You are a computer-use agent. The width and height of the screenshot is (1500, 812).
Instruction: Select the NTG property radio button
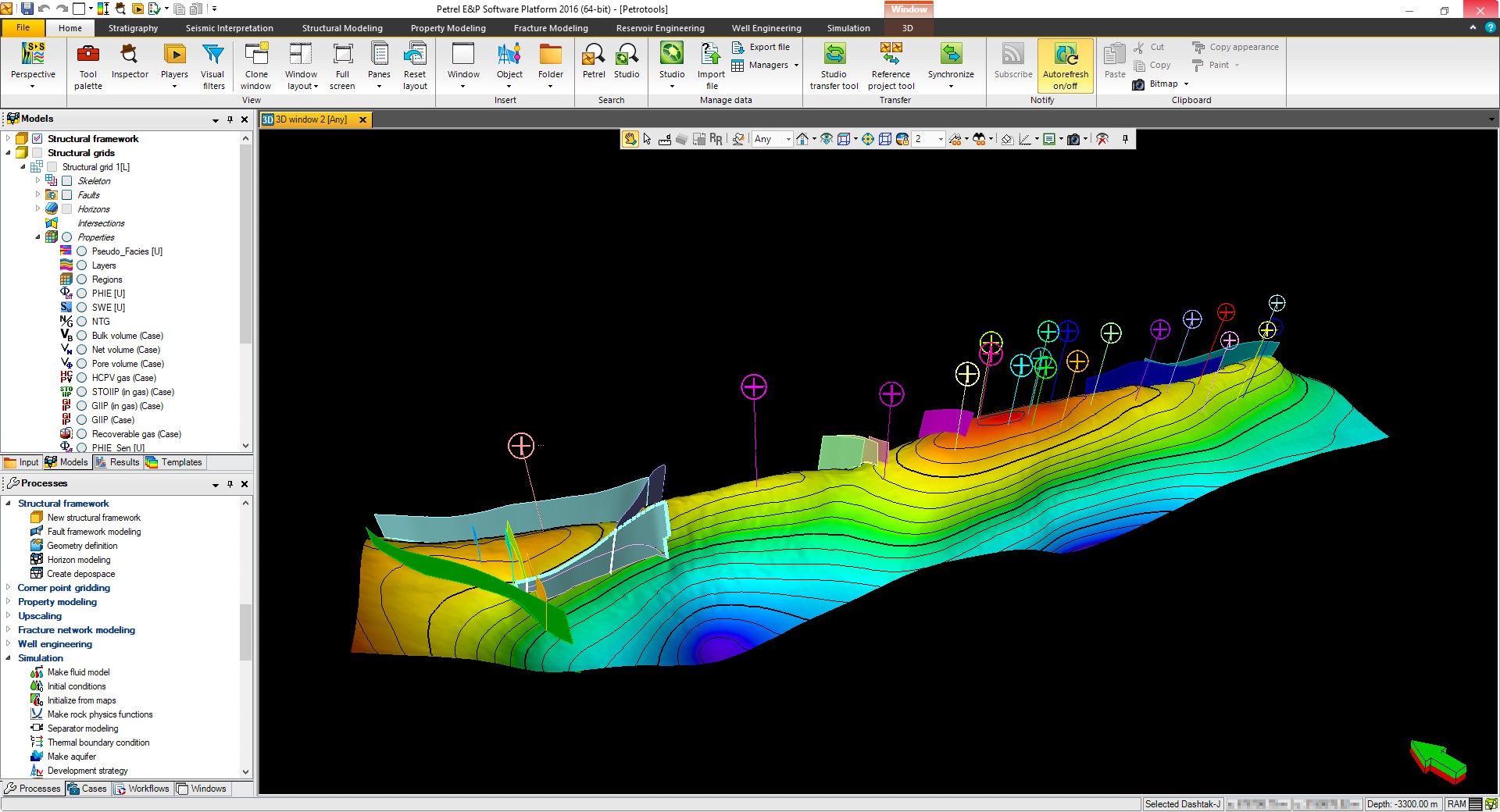81,322
